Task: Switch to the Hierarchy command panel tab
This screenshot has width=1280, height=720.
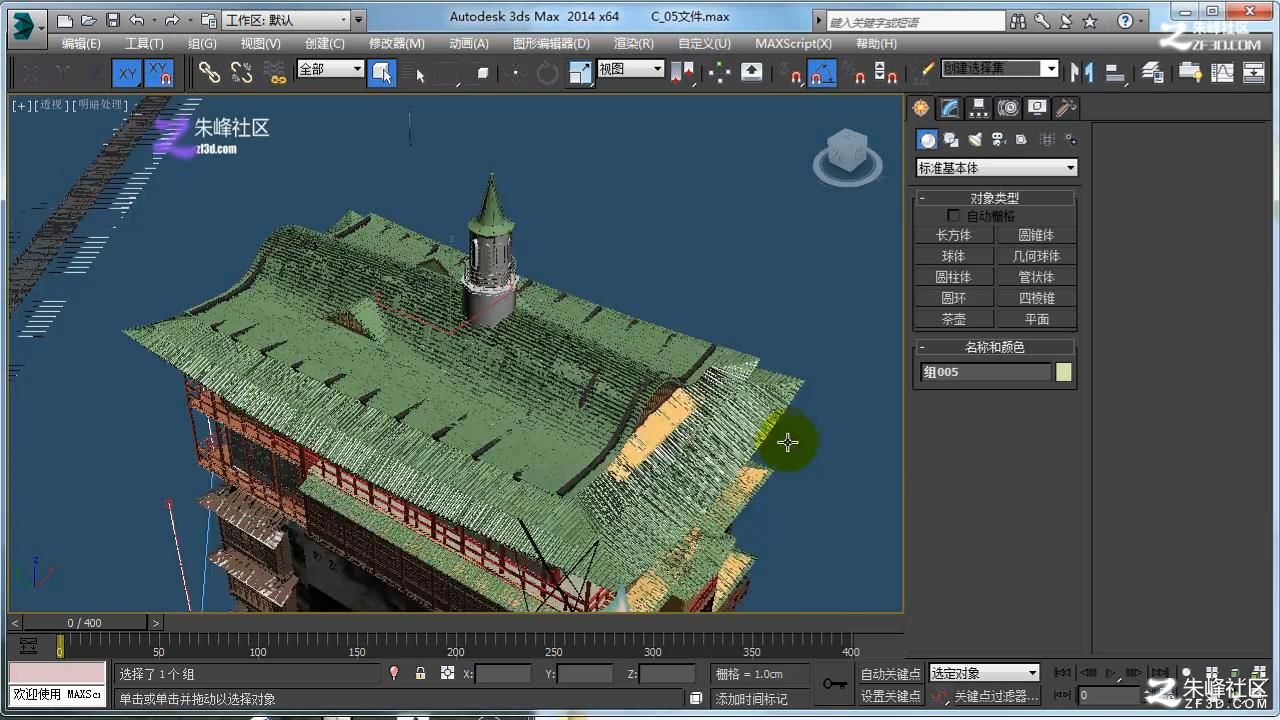Action: [x=979, y=108]
